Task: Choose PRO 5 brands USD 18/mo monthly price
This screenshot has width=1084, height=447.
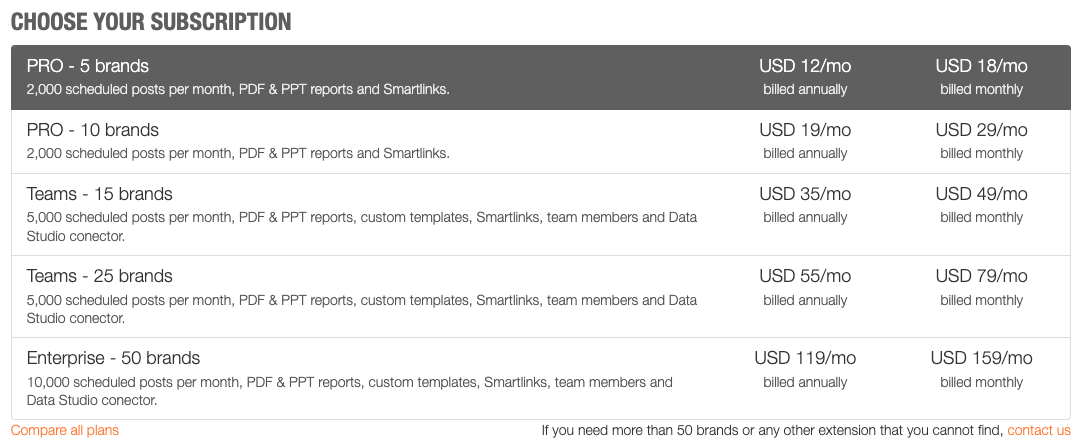Action: pyautogui.click(x=981, y=76)
